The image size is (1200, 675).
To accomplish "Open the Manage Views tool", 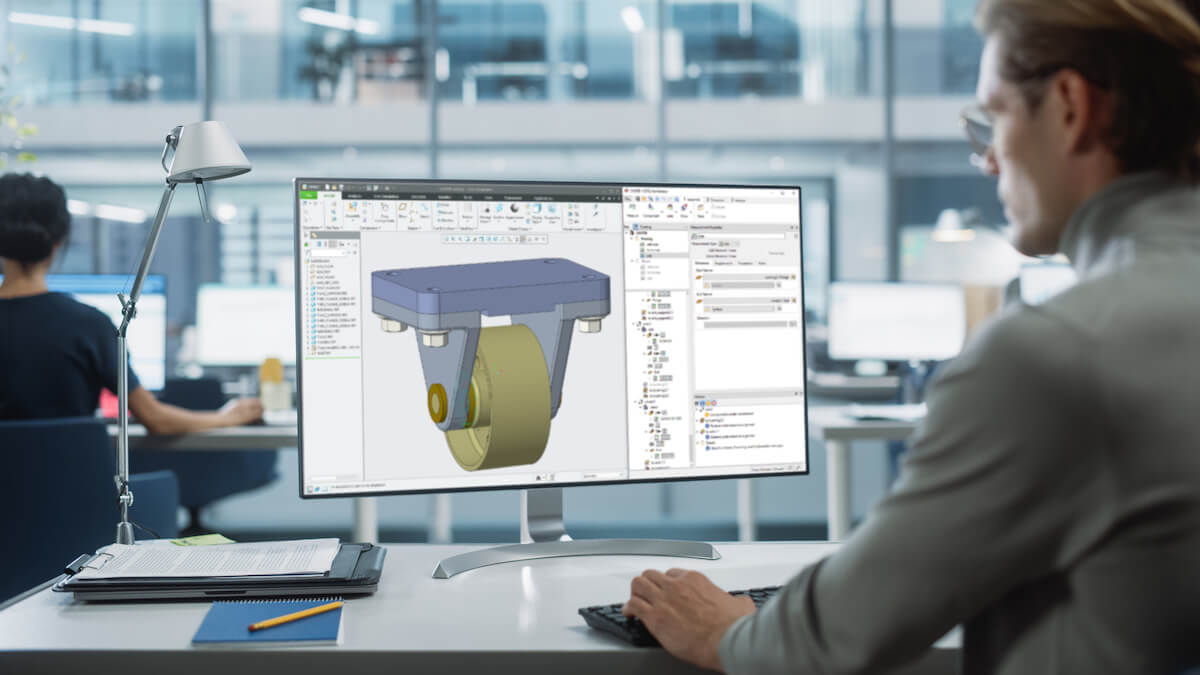I will (x=485, y=212).
